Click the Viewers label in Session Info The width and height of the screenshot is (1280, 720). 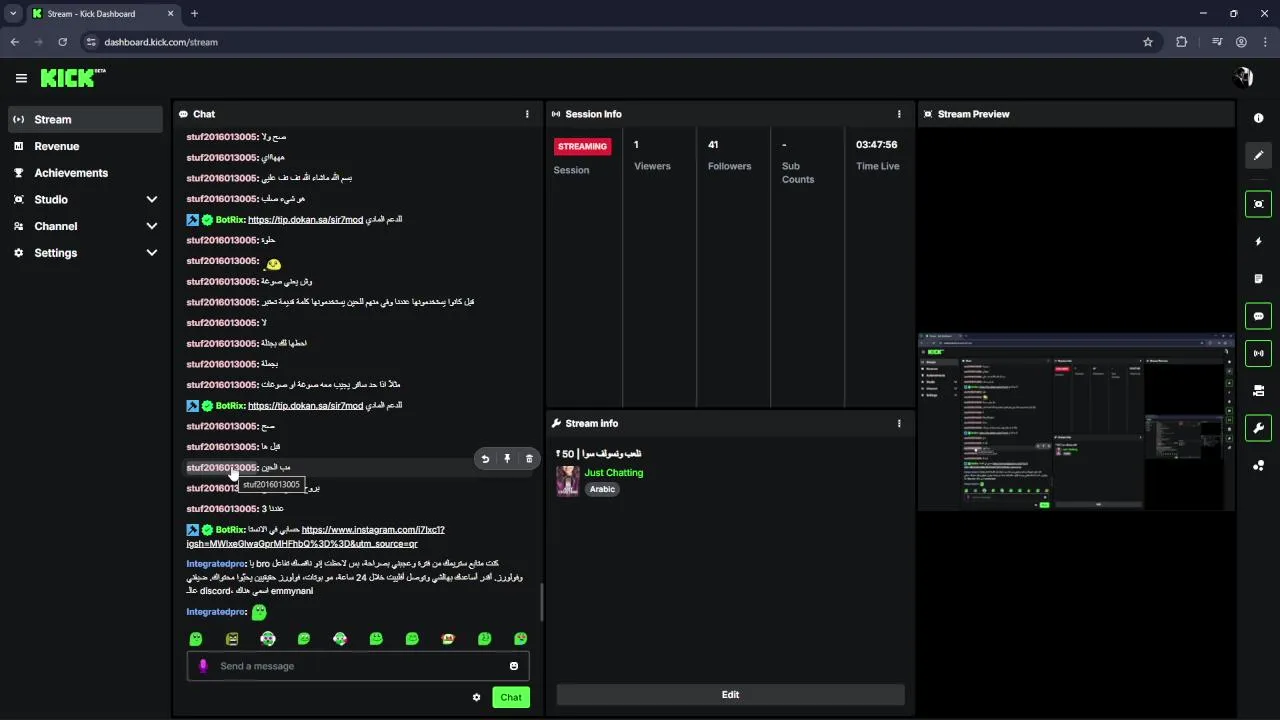652,166
